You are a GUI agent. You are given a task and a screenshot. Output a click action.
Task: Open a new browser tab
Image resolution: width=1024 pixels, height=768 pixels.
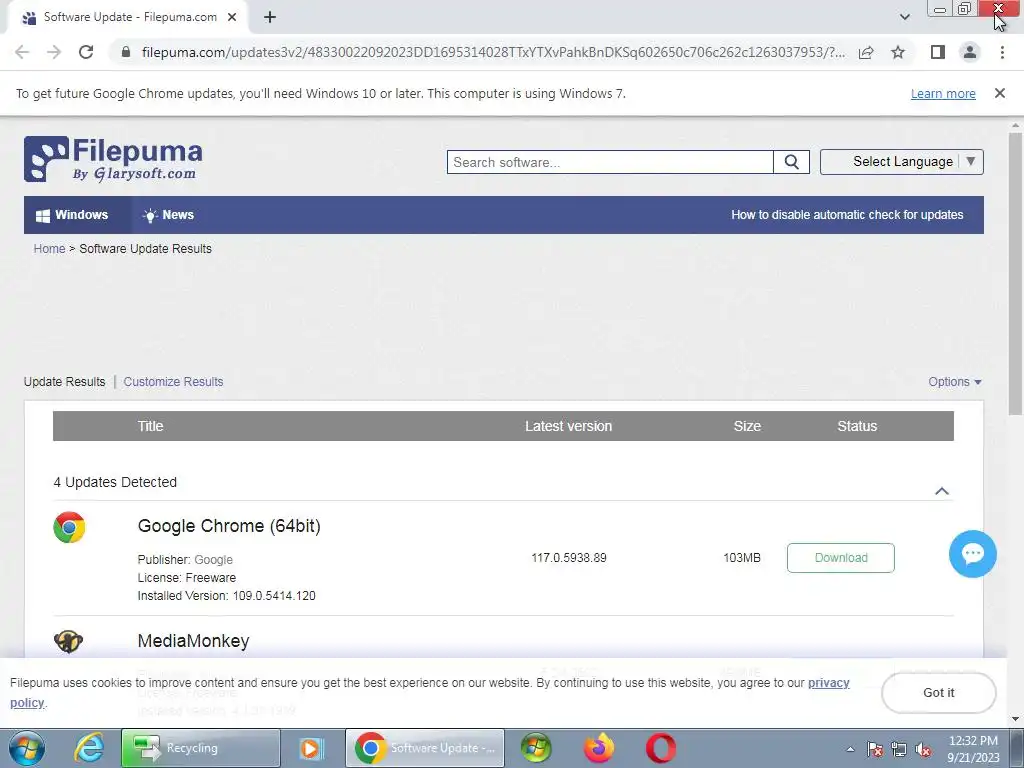coord(270,17)
